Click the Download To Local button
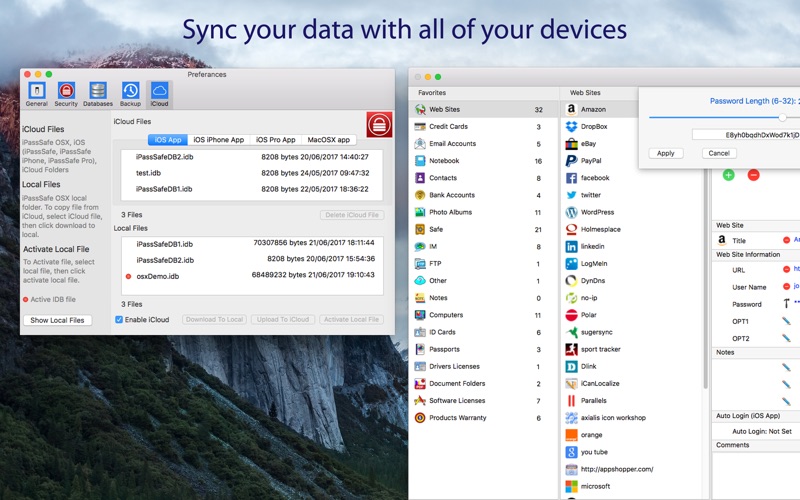The width and height of the screenshot is (800, 500). coord(214,319)
